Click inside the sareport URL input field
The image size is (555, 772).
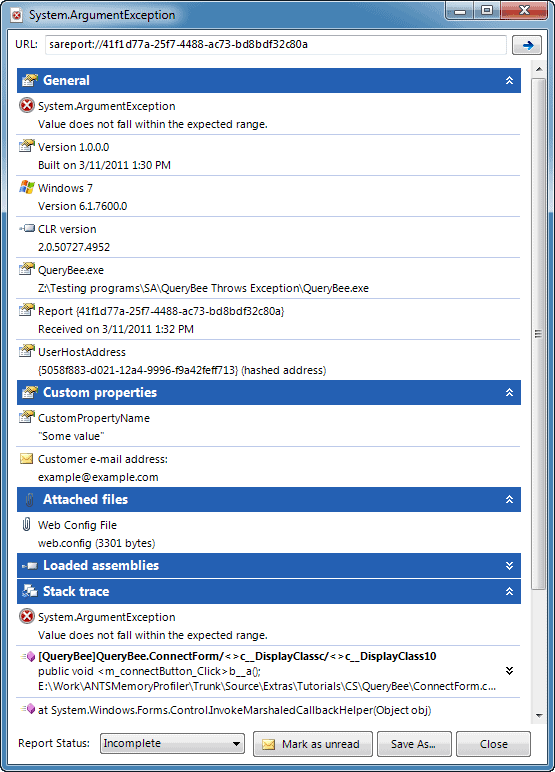click(x=276, y=44)
